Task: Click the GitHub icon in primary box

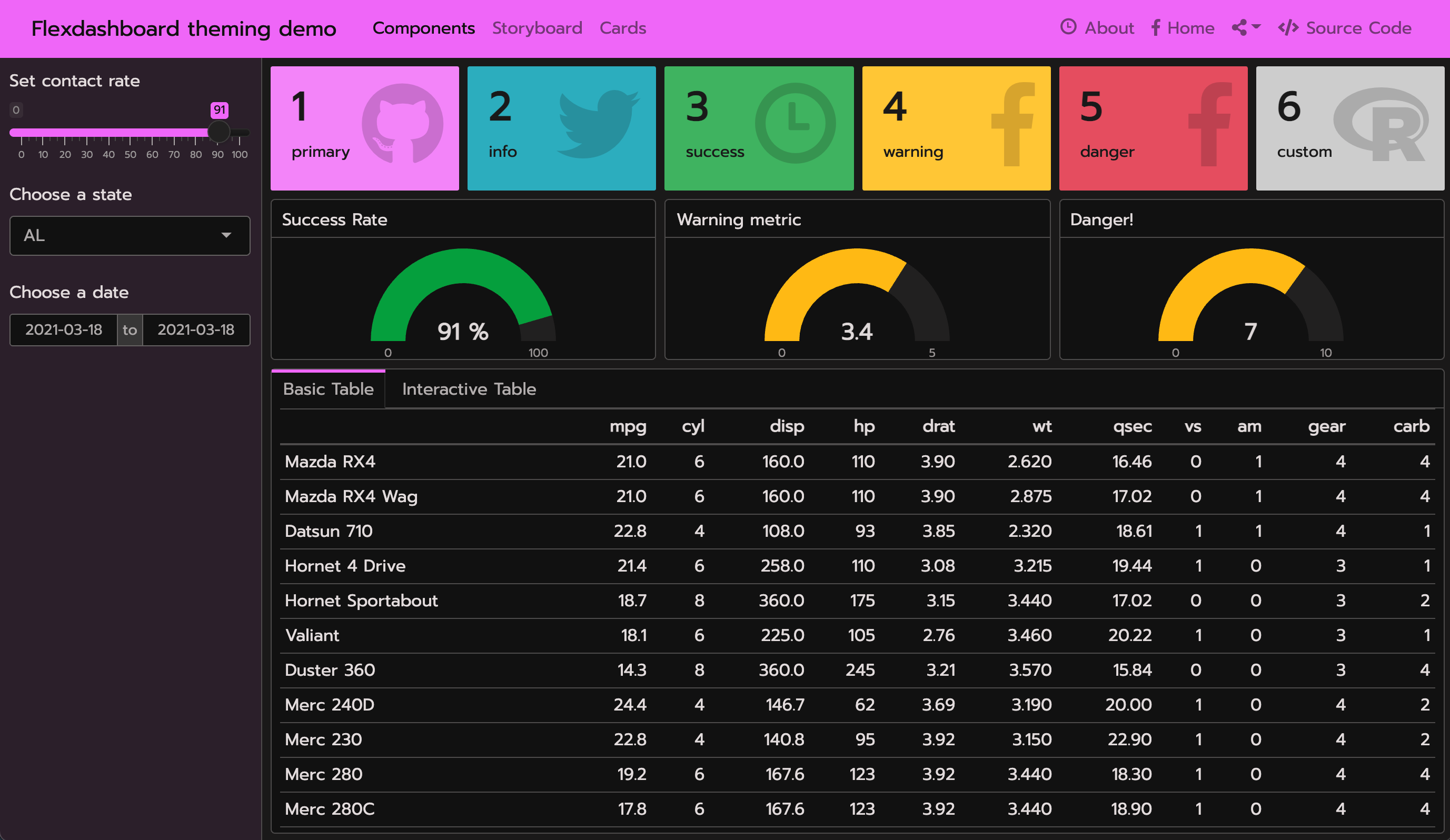Action: pos(402,123)
